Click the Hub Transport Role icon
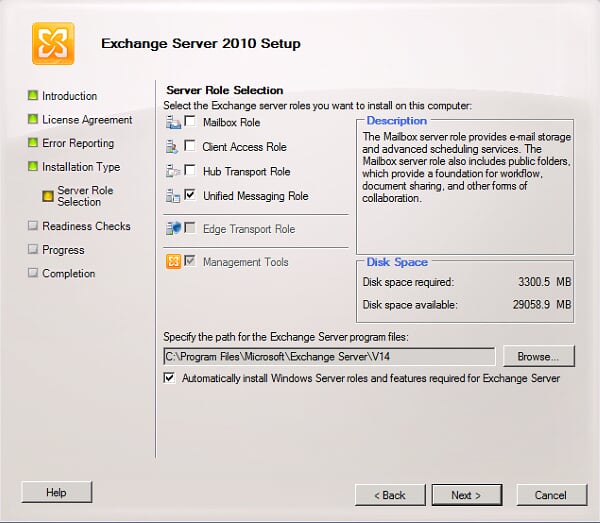The height and width of the screenshot is (523, 600). click(173, 171)
